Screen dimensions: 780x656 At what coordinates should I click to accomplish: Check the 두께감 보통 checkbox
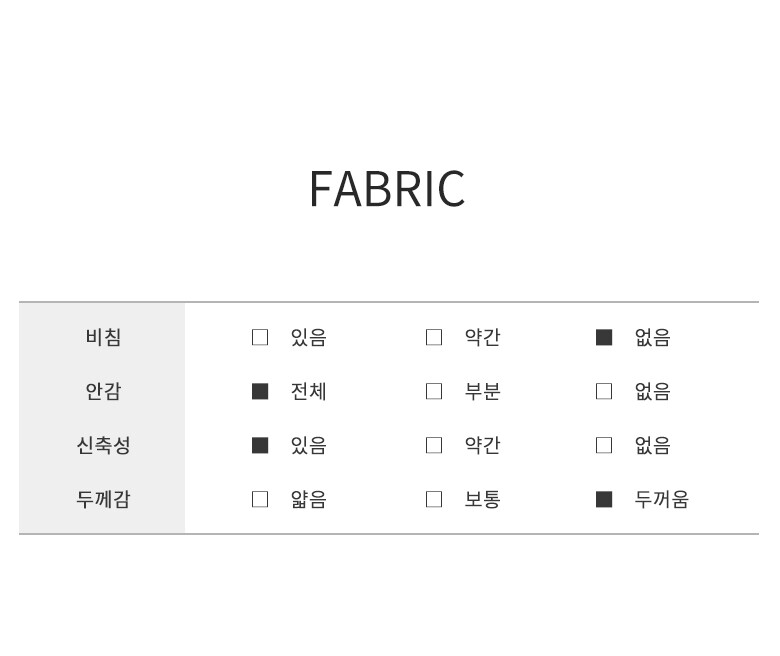[x=434, y=499]
